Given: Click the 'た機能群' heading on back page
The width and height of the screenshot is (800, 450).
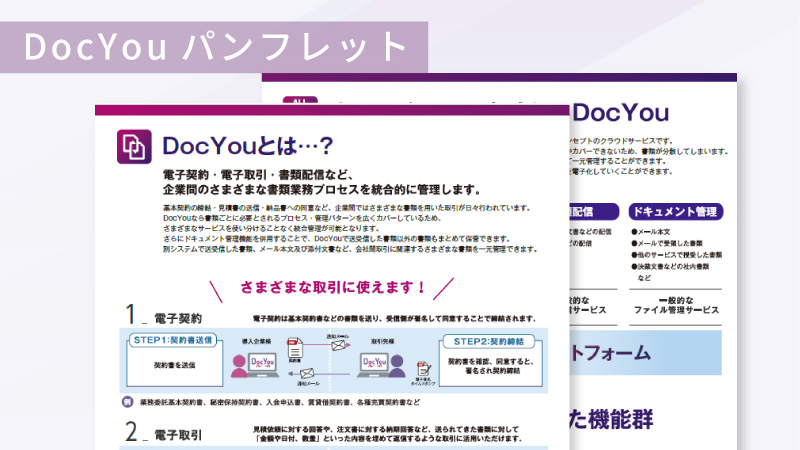Looking at the screenshot, I should pyautogui.click(x=611, y=419).
